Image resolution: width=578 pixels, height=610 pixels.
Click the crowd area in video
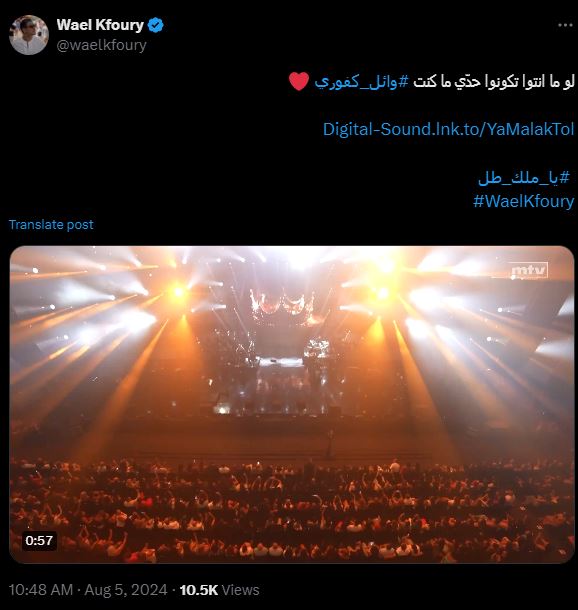(x=292, y=510)
